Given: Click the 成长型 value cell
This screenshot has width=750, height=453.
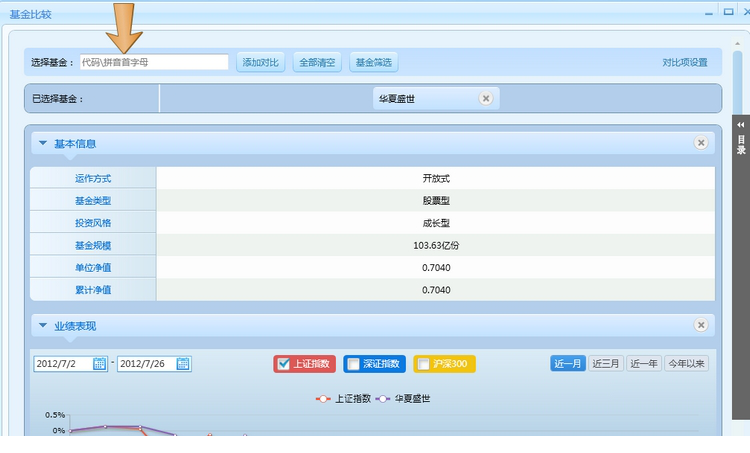Looking at the screenshot, I should [436, 223].
